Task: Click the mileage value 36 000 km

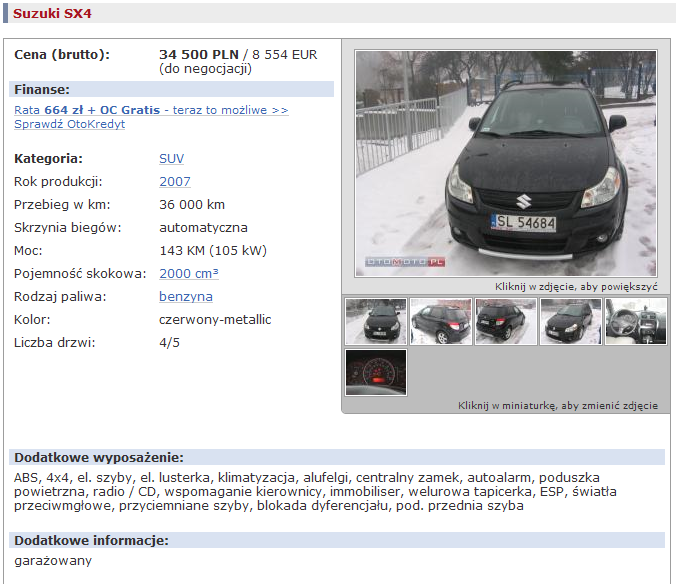Action: tap(192, 205)
